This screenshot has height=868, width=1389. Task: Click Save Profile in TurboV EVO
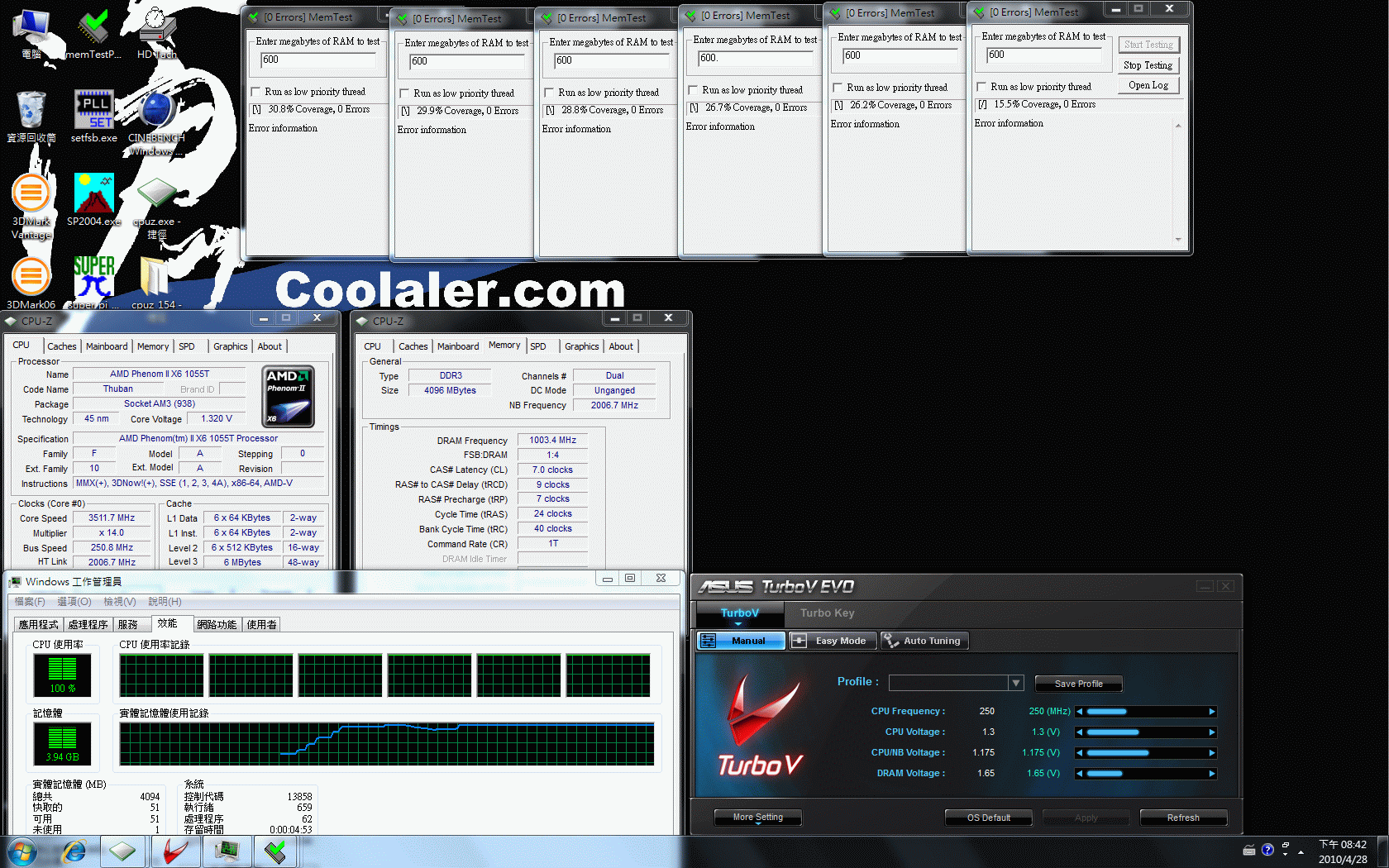click(x=1078, y=684)
